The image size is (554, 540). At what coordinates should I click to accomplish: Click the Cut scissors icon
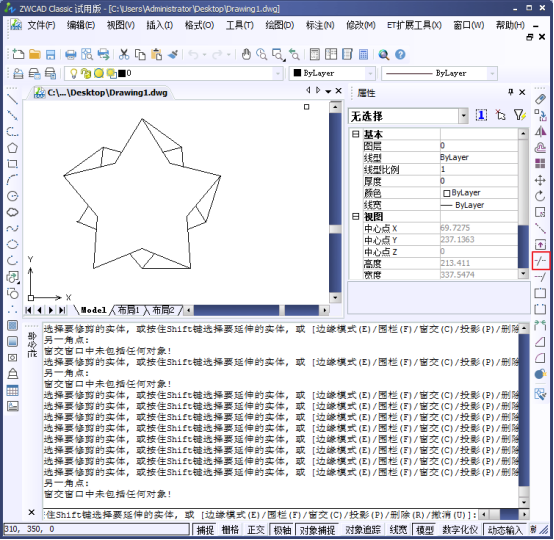[x=124, y=54]
